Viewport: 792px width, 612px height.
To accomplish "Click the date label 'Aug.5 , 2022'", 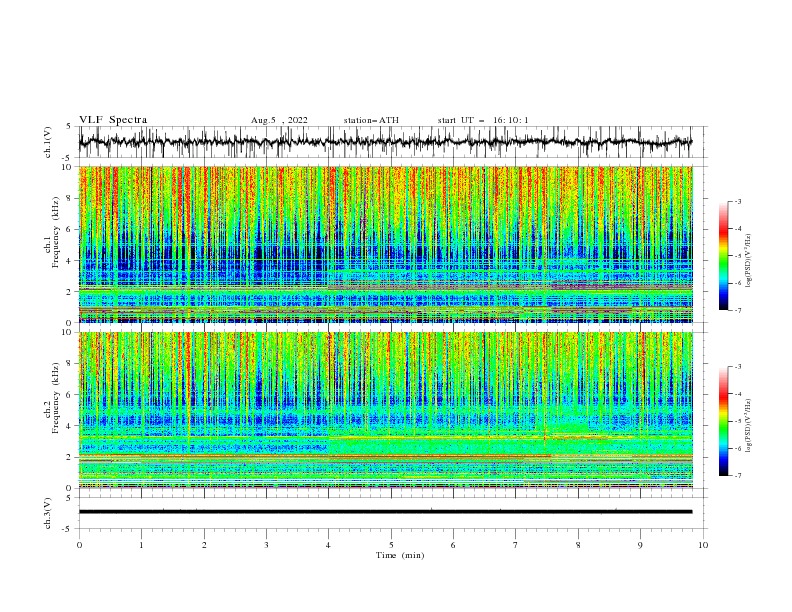I will [x=279, y=120].
